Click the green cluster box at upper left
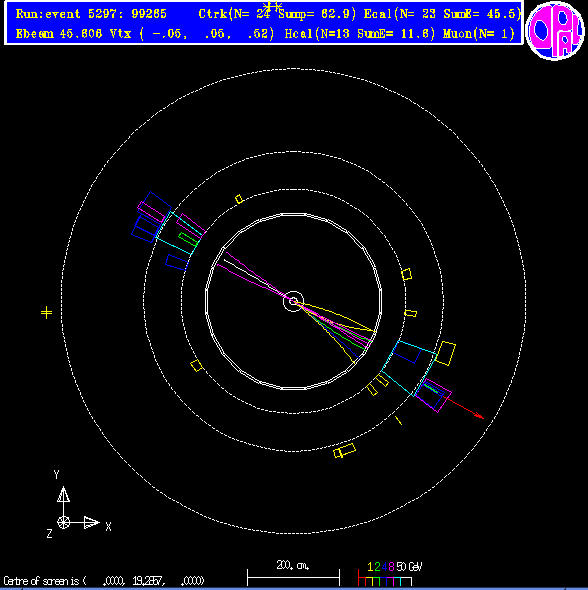Viewport: 588px width, 590px height. pyautogui.click(x=188, y=239)
